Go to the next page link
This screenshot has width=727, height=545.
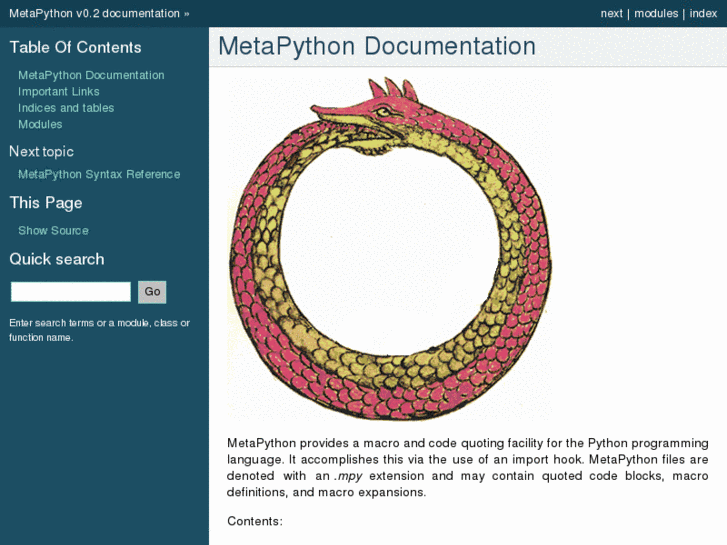click(611, 13)
